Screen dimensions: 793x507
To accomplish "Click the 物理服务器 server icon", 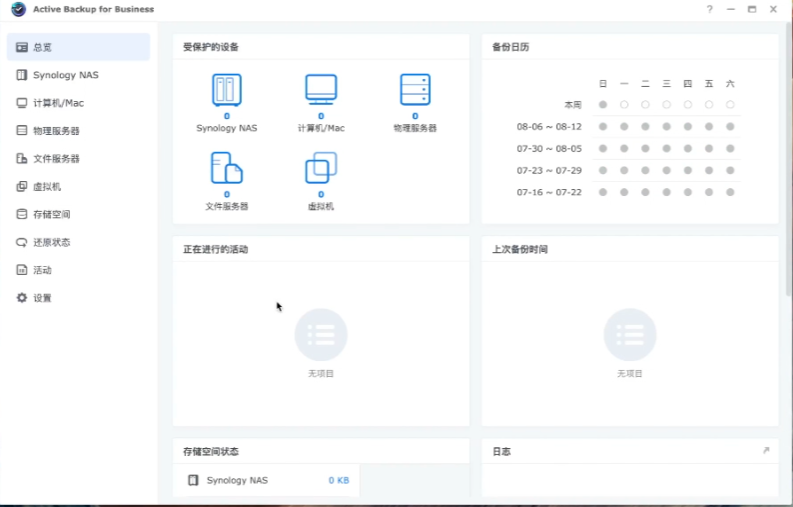I will pyautogui.click(x=415, y=90).
